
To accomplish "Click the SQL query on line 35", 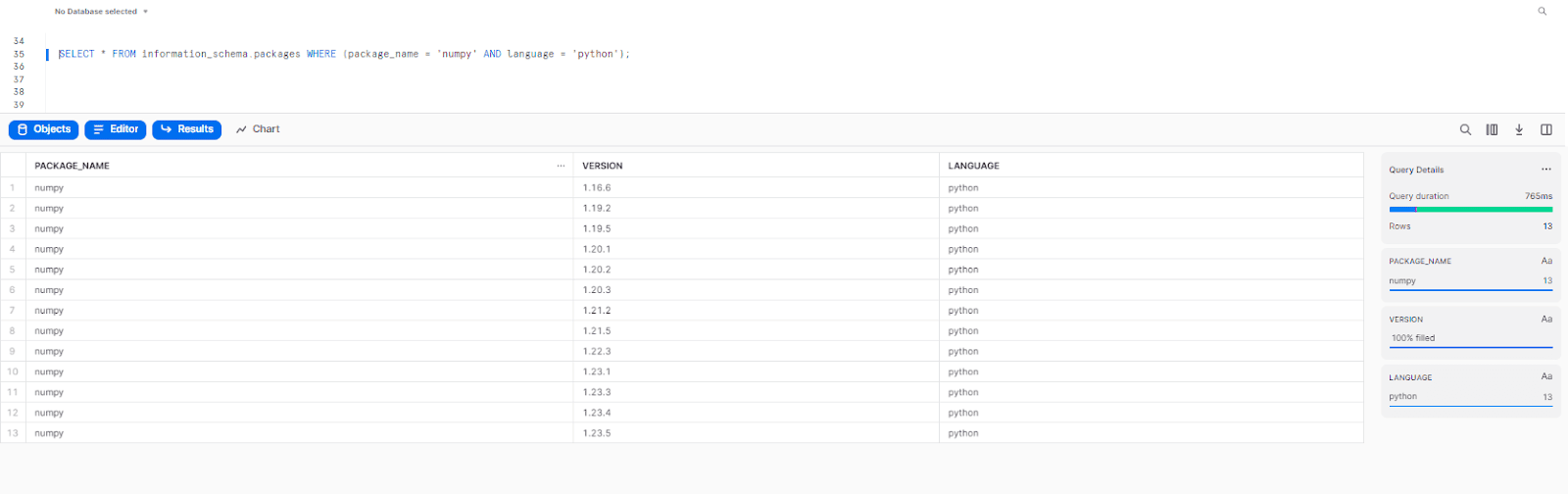I will (x=344, y=54).
